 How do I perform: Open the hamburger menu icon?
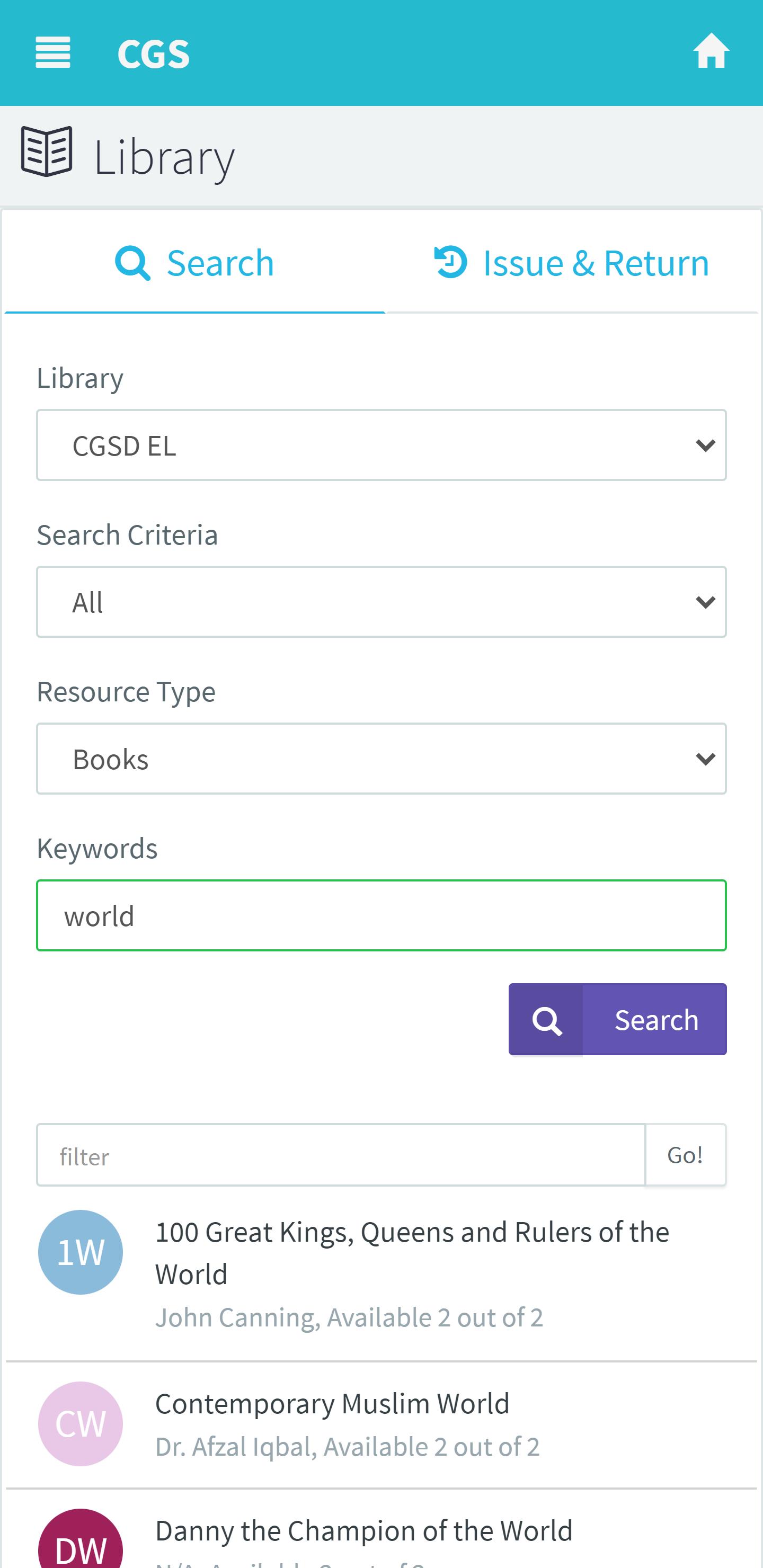pyautogui.click(x=53, y=52)
